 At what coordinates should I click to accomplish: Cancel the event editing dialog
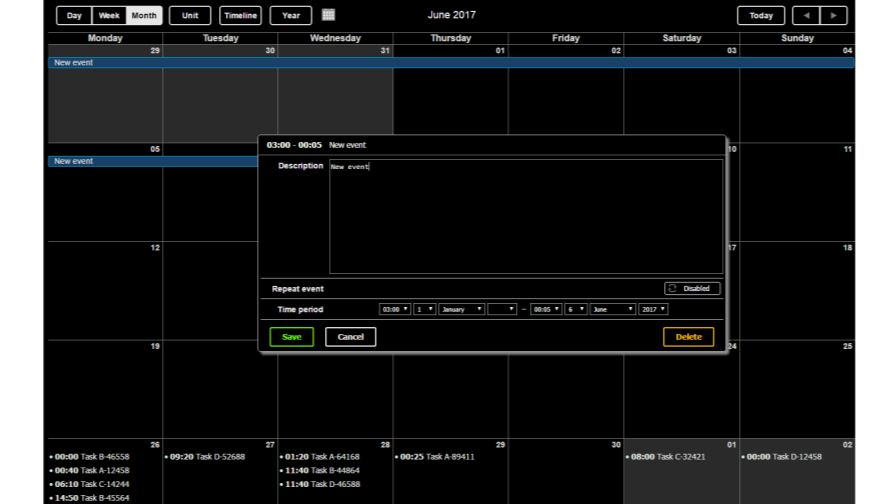coord(350,337)
